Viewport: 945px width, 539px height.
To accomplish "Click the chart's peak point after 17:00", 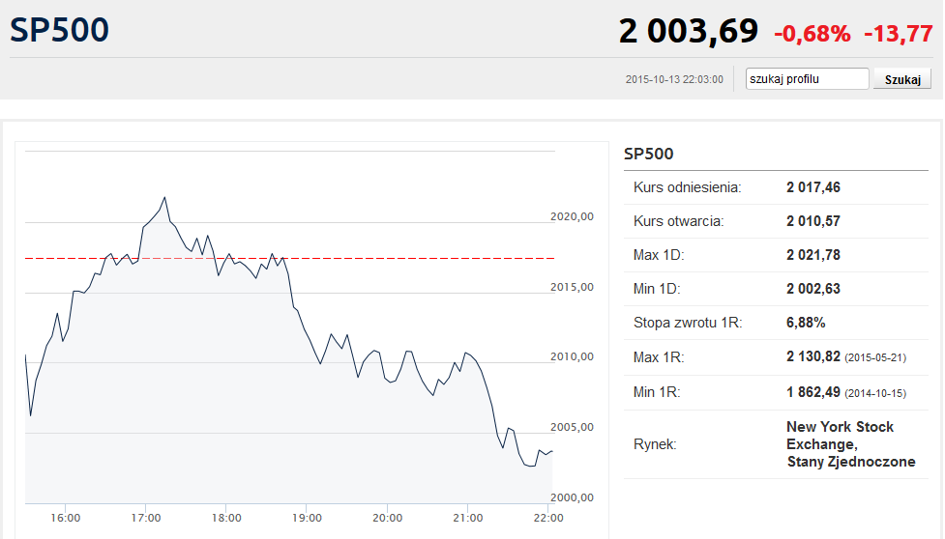I will 165,198.
